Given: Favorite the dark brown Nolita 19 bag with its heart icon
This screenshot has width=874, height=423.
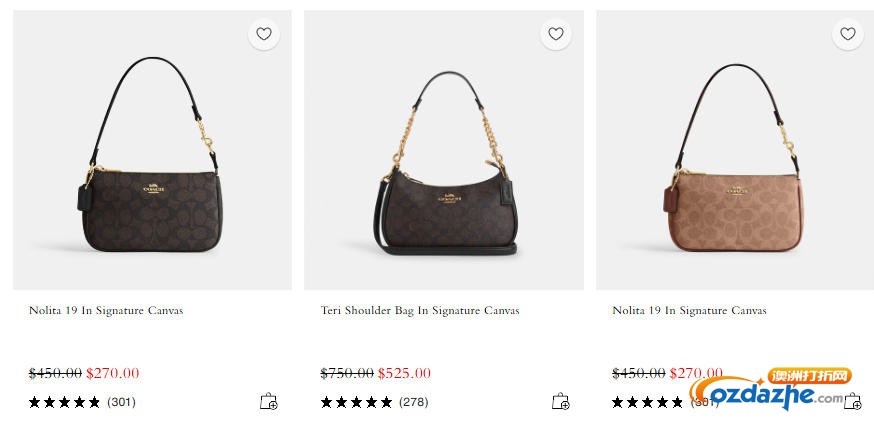Looking at the screenshot, I should pos(264,34).
